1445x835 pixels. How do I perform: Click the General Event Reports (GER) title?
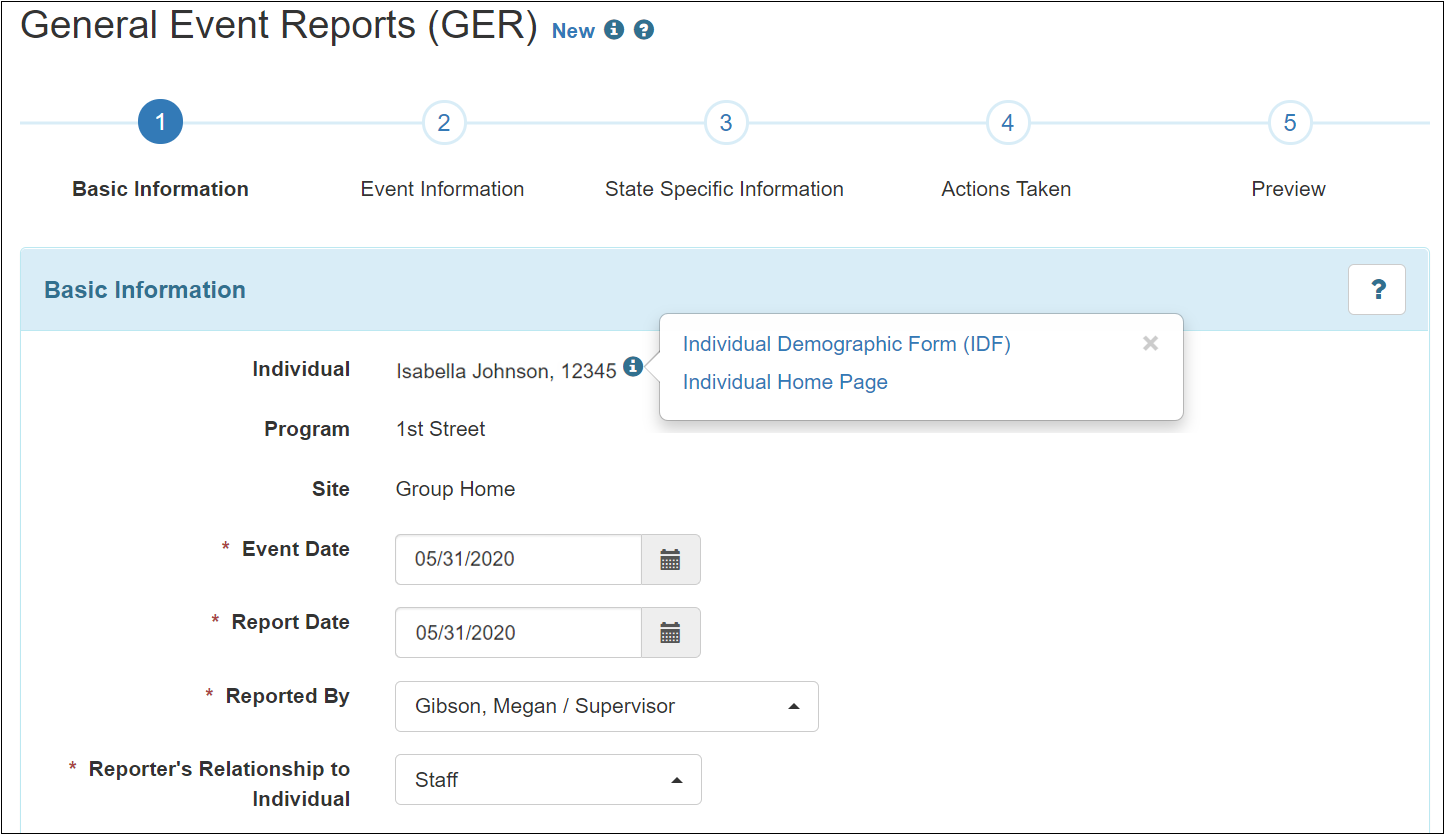point(279,25)
